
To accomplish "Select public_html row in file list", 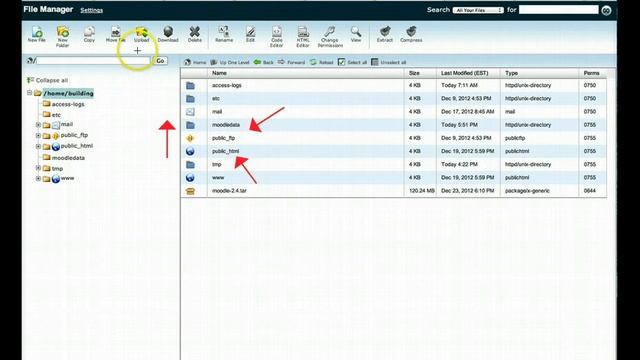I will coord(393,151).
